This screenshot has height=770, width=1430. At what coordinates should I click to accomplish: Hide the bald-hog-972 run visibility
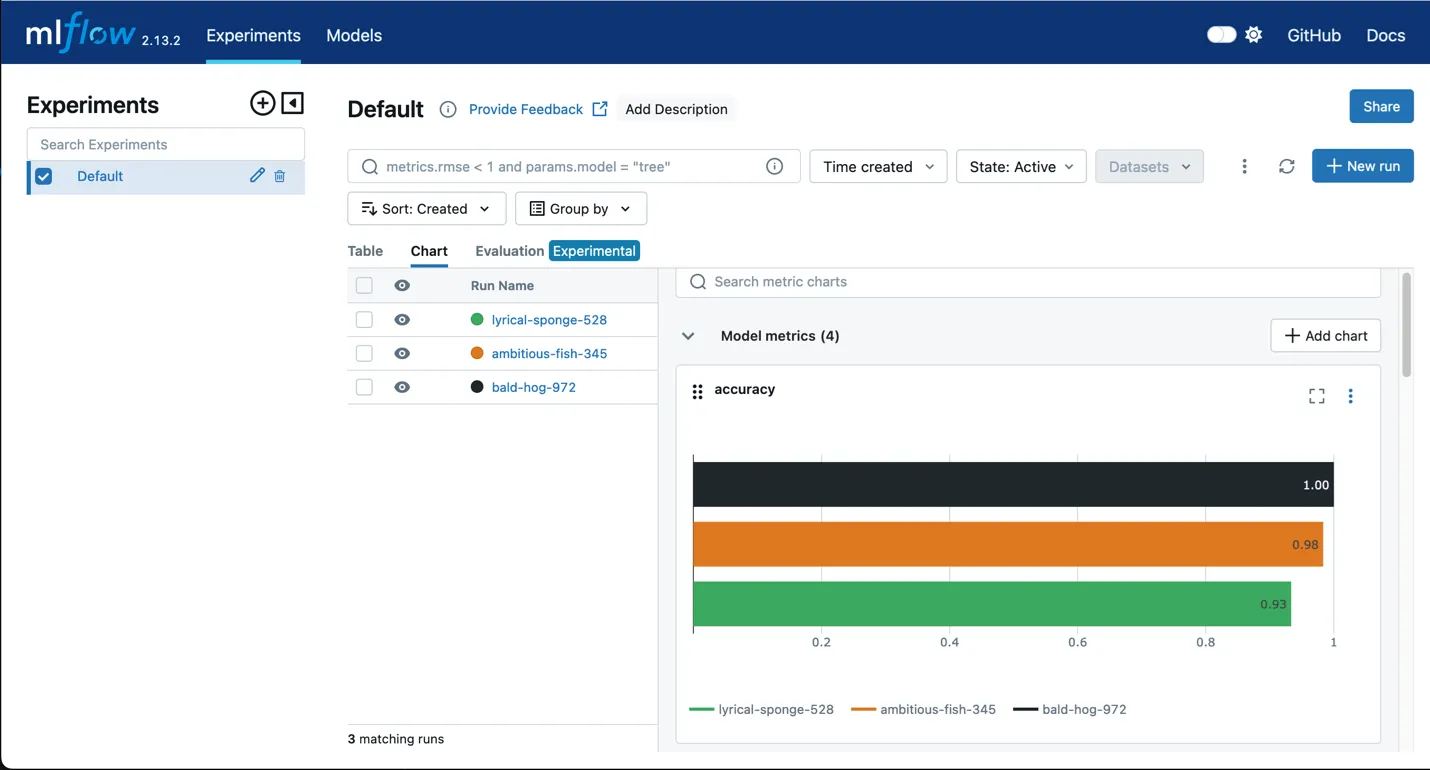pos(402,387)
